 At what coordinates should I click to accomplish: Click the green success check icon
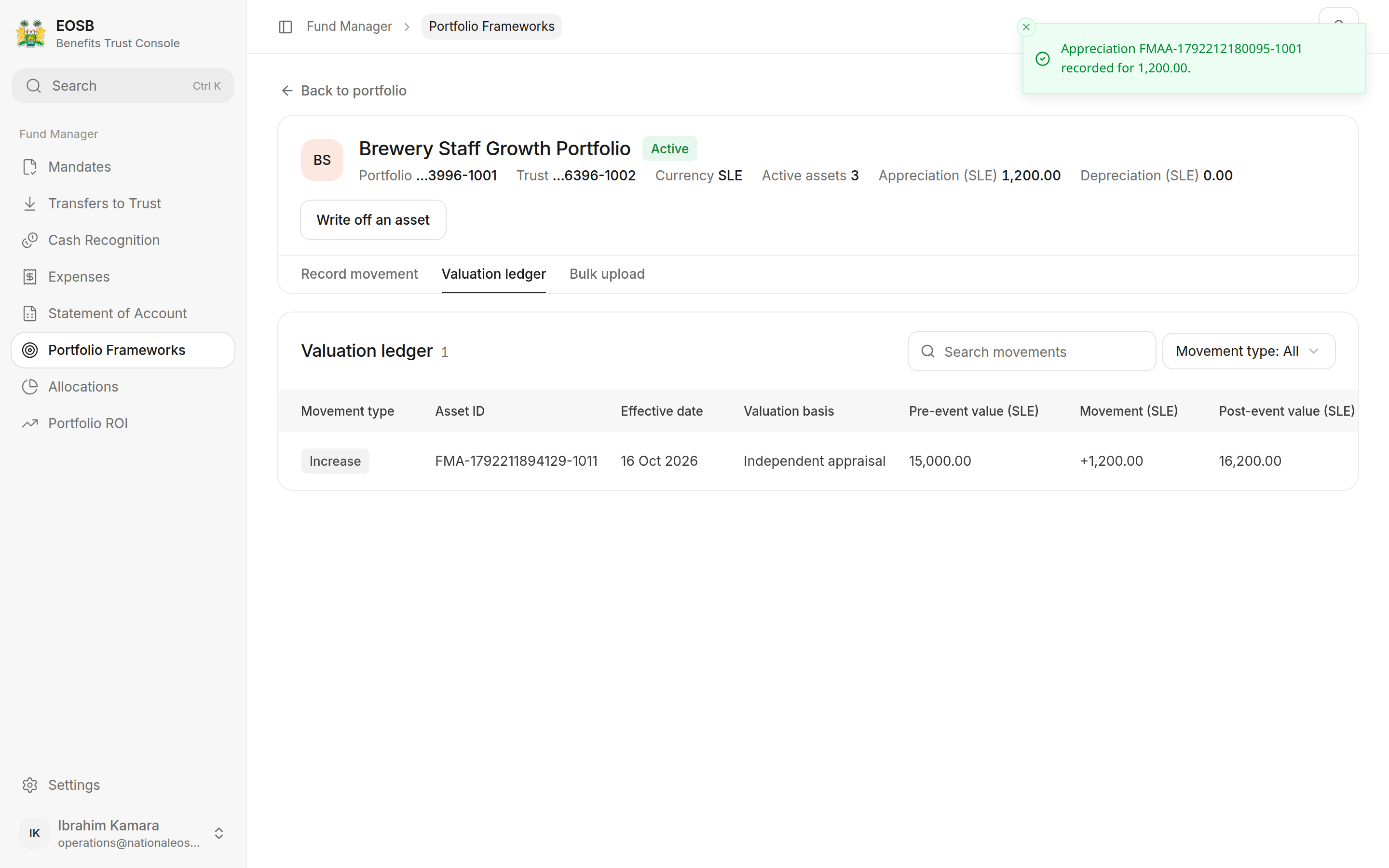click(1043, 58)
